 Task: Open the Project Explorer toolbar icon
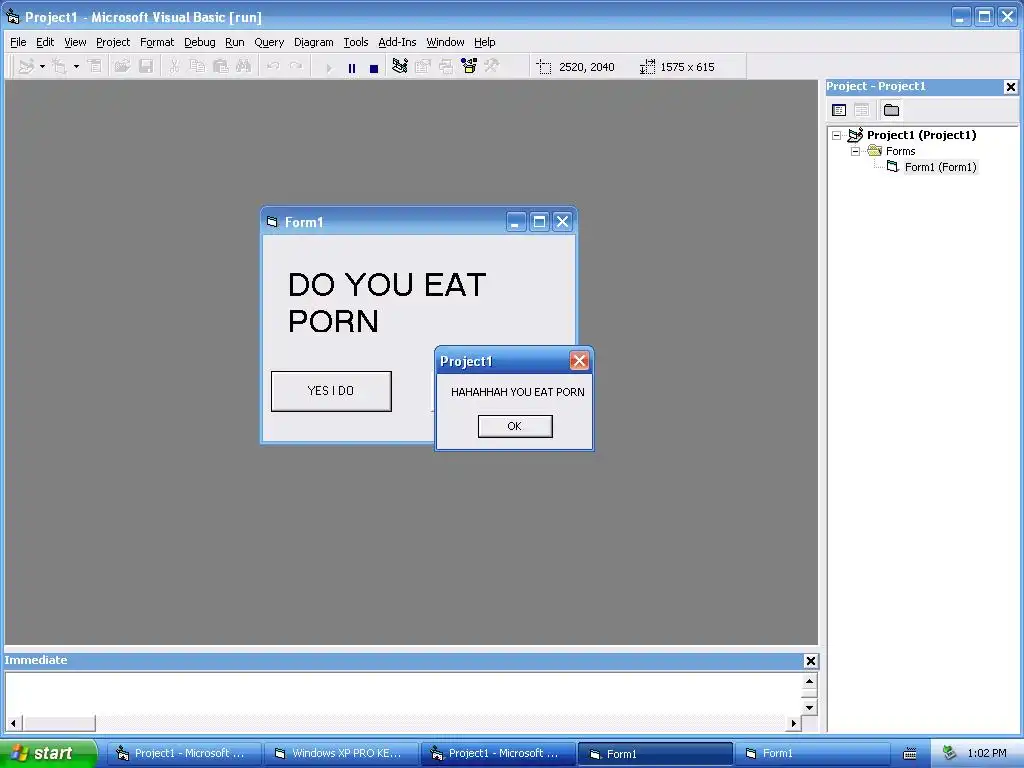[400, 66]
